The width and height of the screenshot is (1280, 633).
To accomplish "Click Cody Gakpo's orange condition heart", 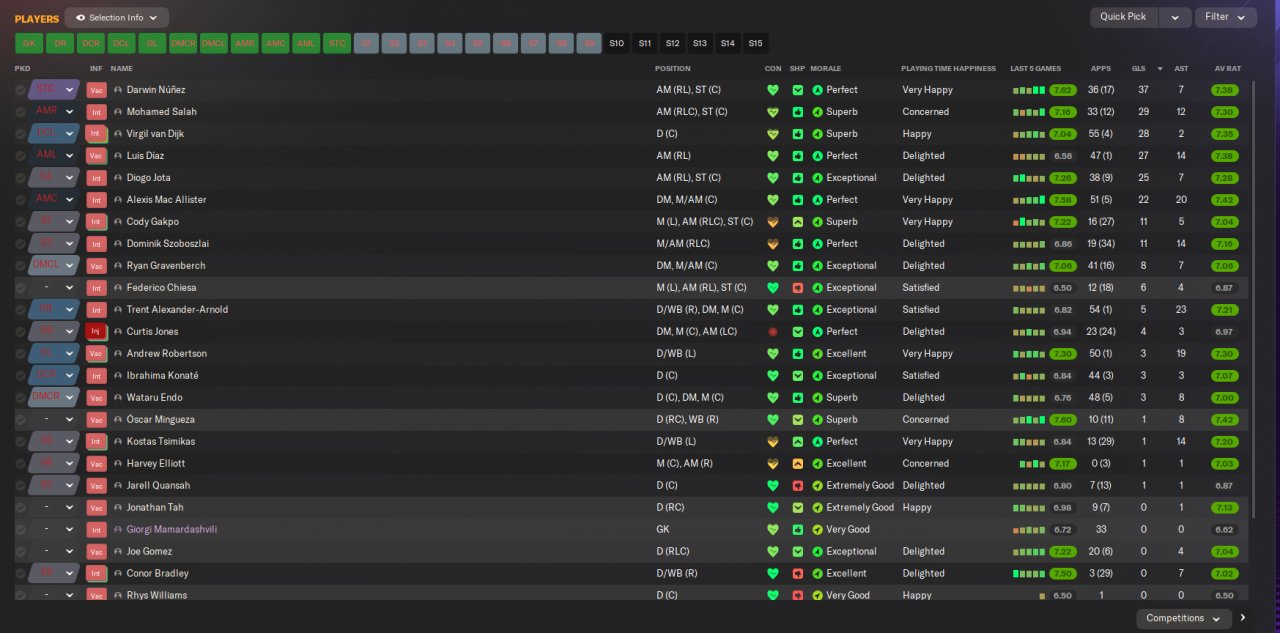I will pos(772,222).
